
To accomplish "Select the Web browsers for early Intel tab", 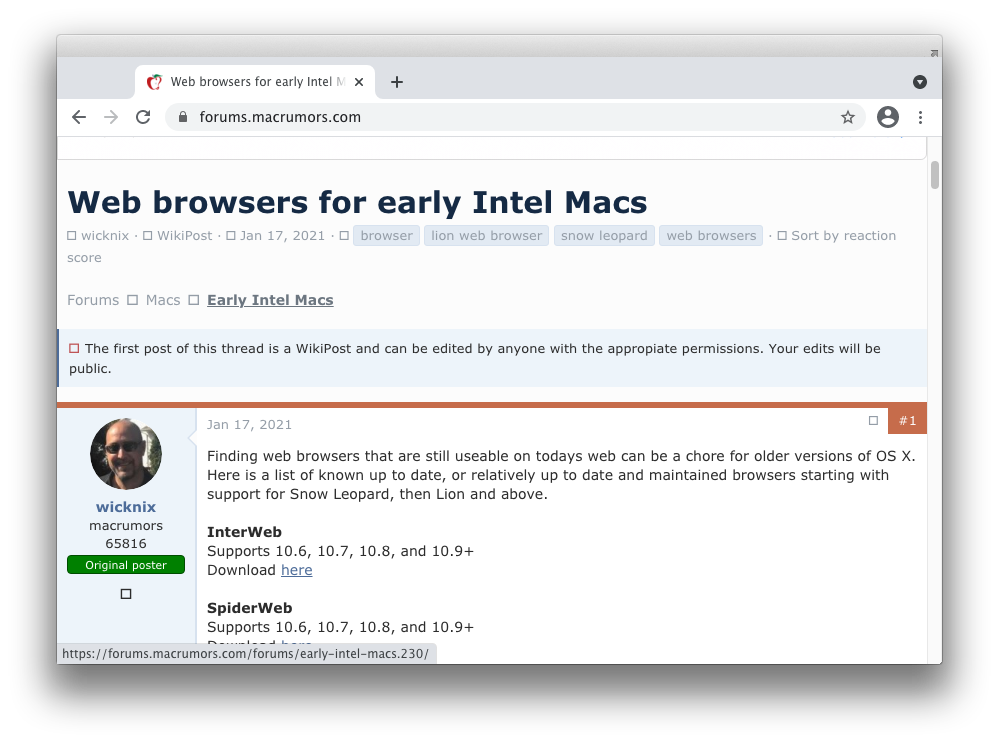I will pos(255,82).
